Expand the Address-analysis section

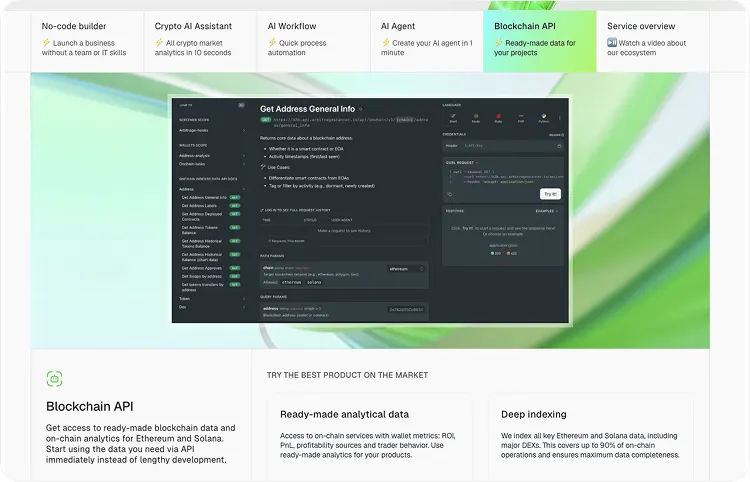(x=212, y=155)
